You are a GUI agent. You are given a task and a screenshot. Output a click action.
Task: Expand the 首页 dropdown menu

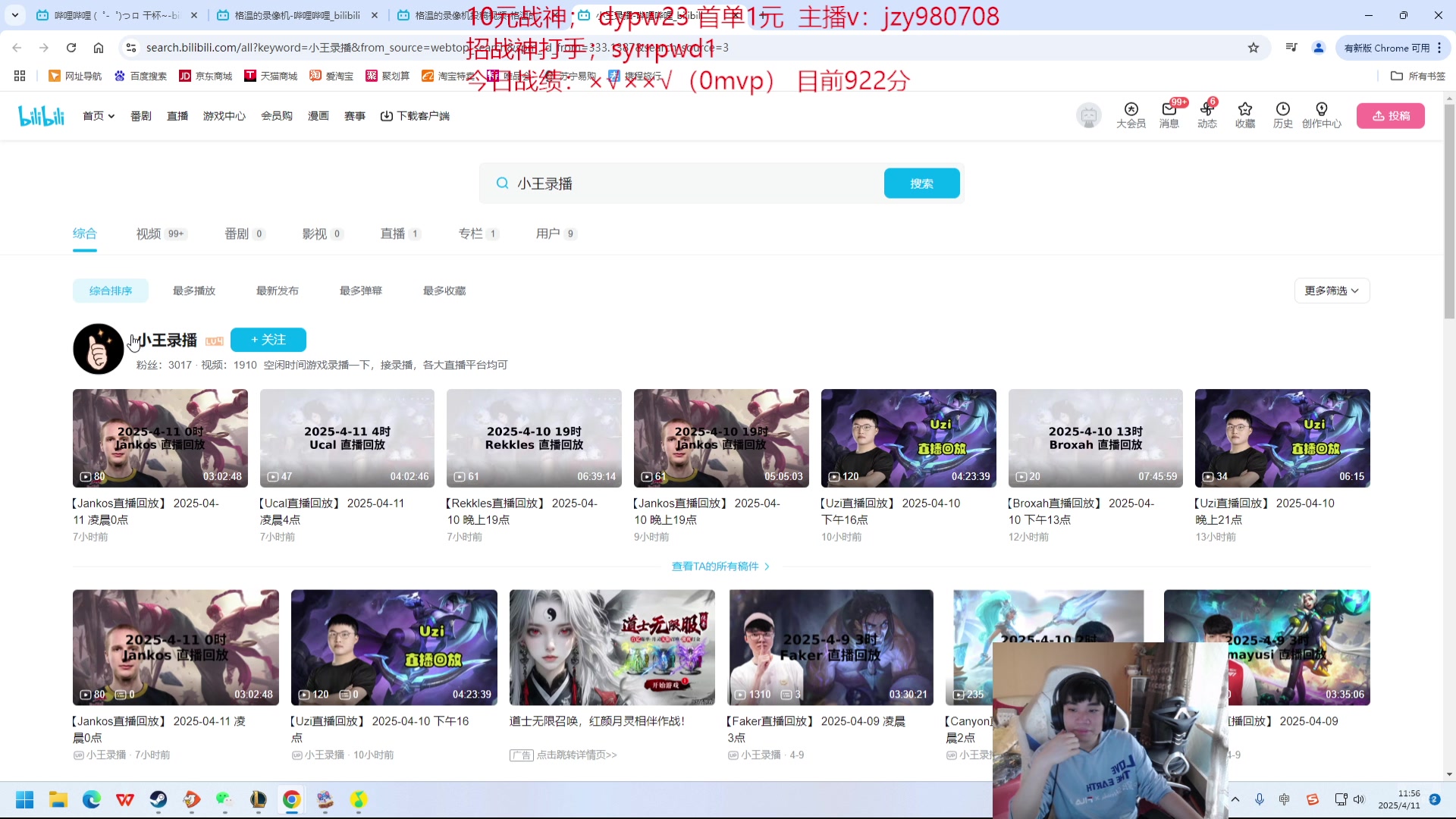[x=99, y=116]
